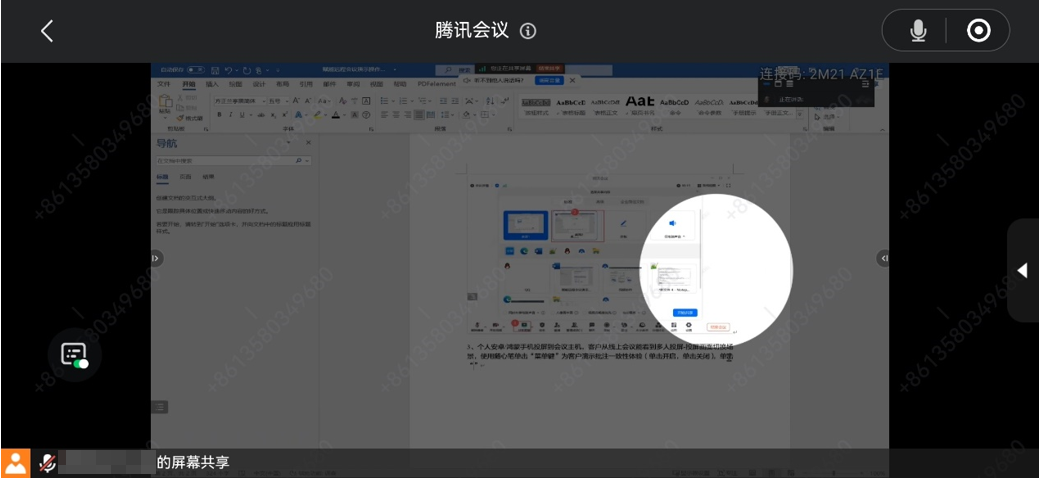The image size is (1039, 478).
Task: Click the right edge double-arrow handle
Action: click(883, 258)
